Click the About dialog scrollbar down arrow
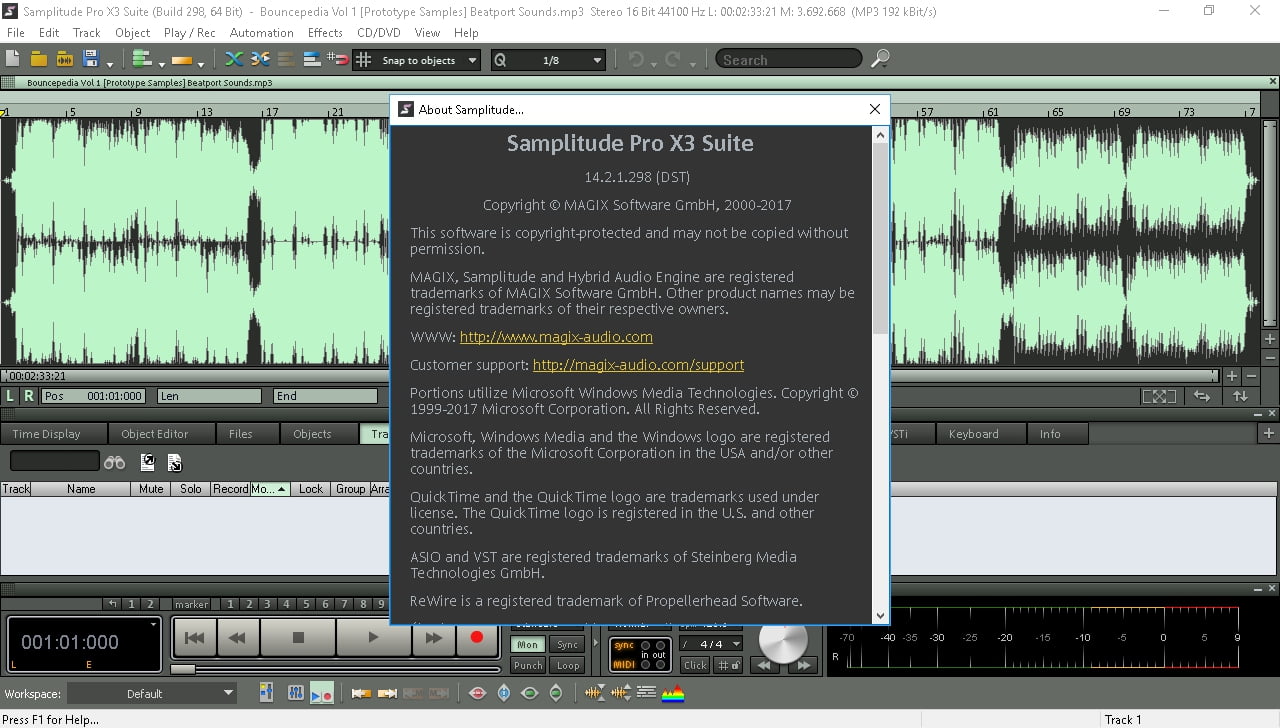This screenshot has width=1280, height=728. (880, 616)
